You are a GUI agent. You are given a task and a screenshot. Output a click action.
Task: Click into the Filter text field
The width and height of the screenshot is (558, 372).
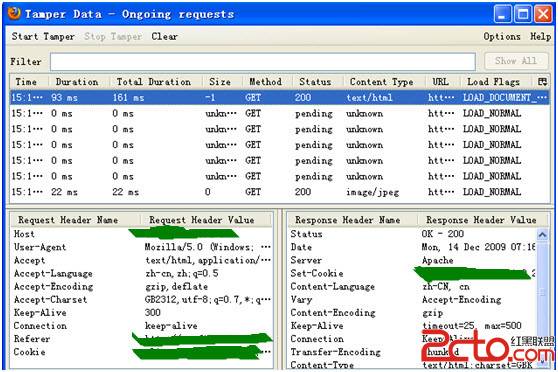point(263,62)
